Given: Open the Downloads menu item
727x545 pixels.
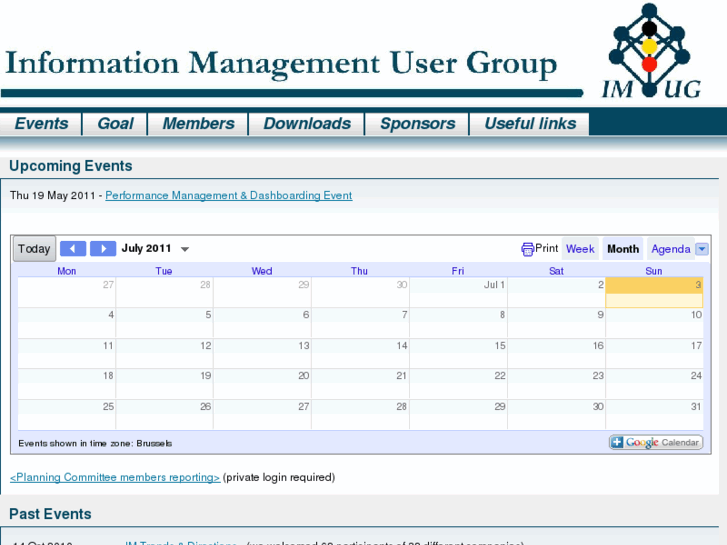Looking at the screenshot, I should [x=307, y=124].
